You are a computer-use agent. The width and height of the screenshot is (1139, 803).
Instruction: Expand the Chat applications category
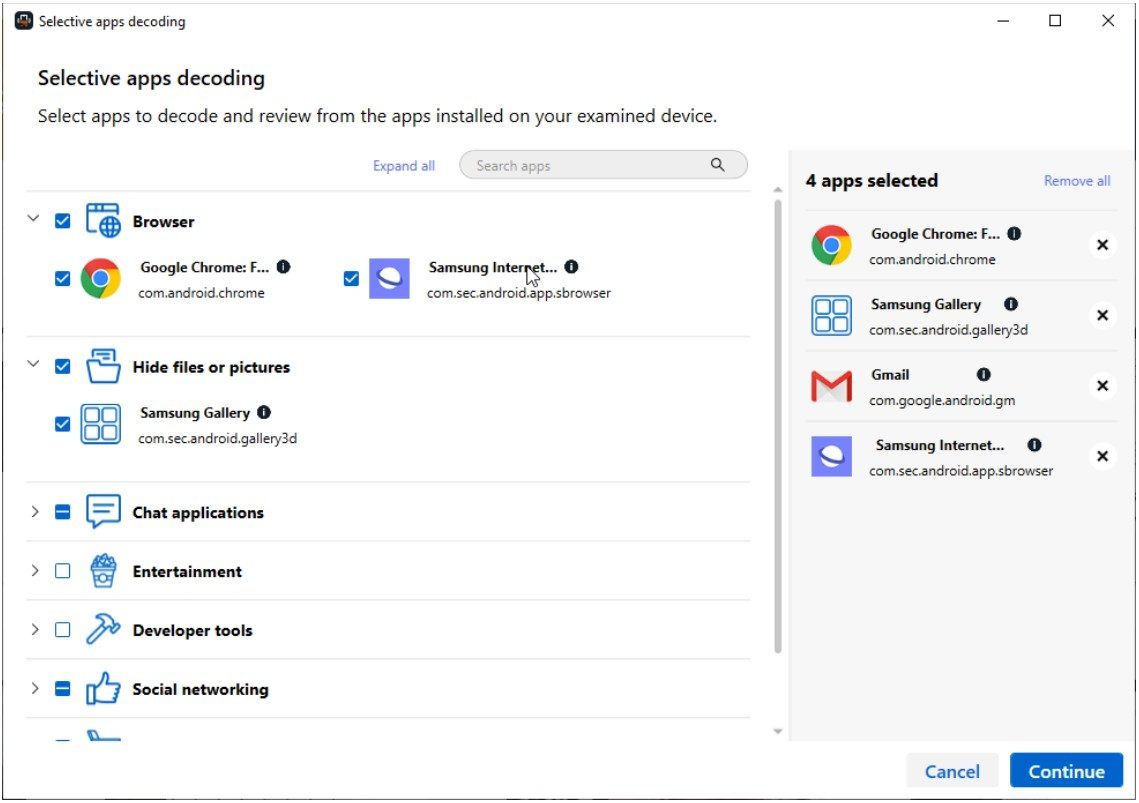point(34,512)
